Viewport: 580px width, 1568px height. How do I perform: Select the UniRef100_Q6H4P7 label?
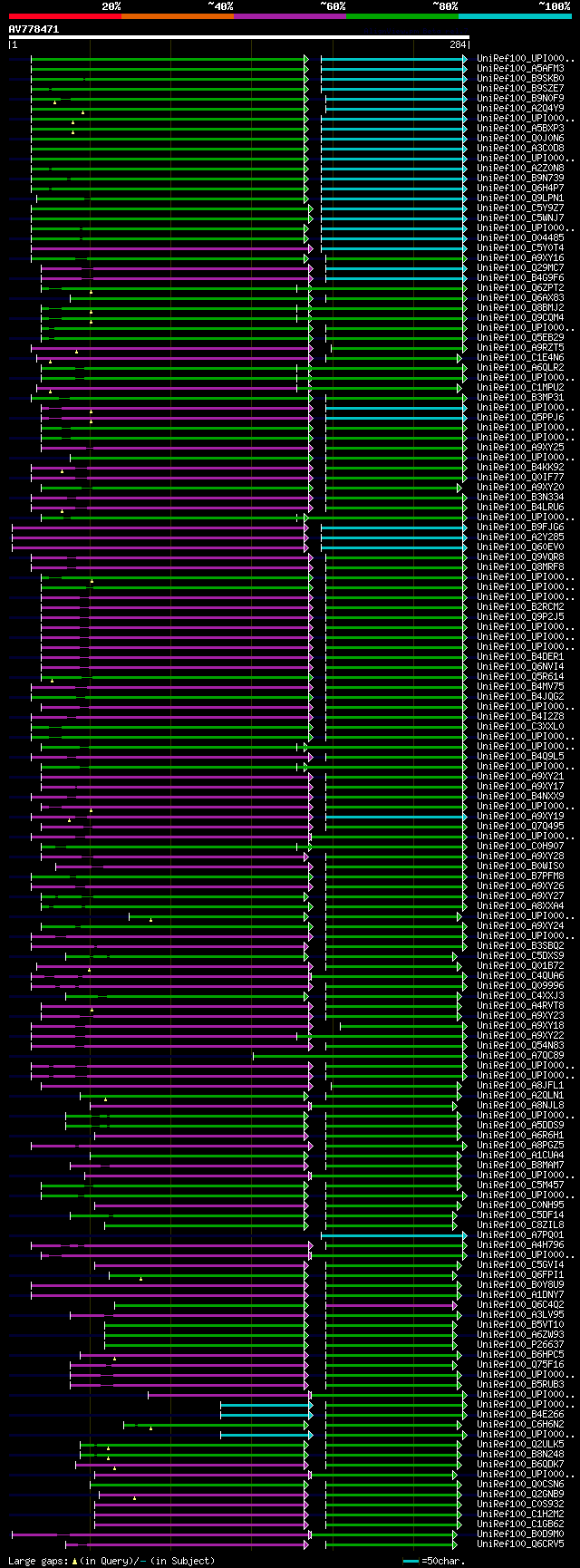point(520,188)
